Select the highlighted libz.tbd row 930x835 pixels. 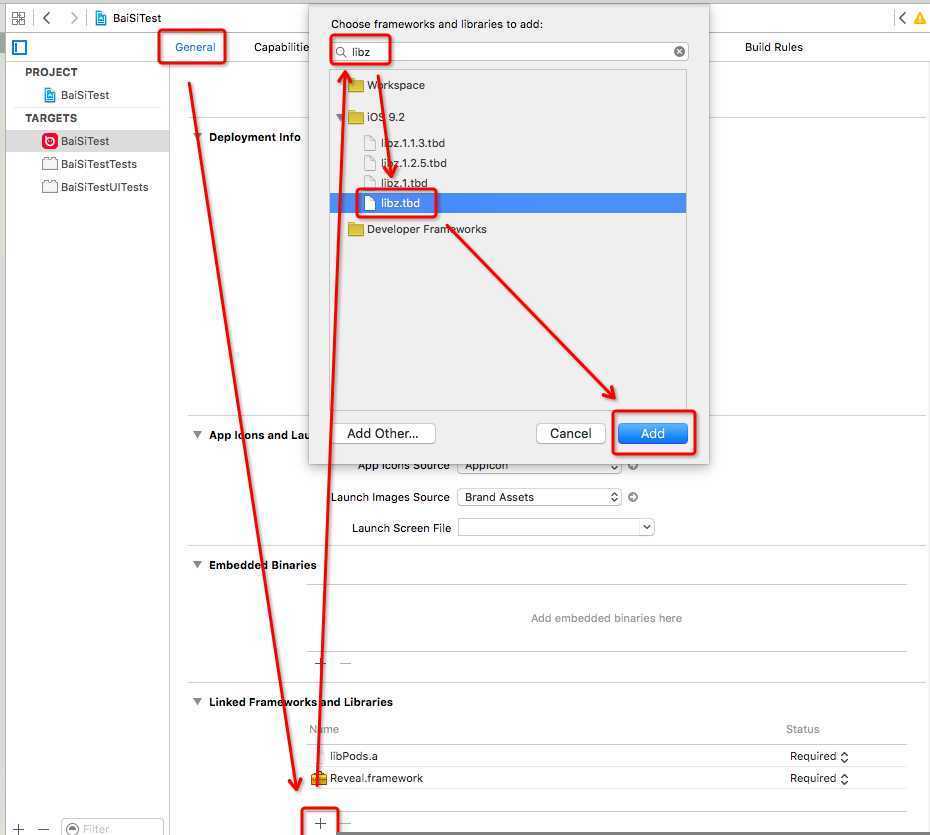pyautogui.click(x=508, y=203)
